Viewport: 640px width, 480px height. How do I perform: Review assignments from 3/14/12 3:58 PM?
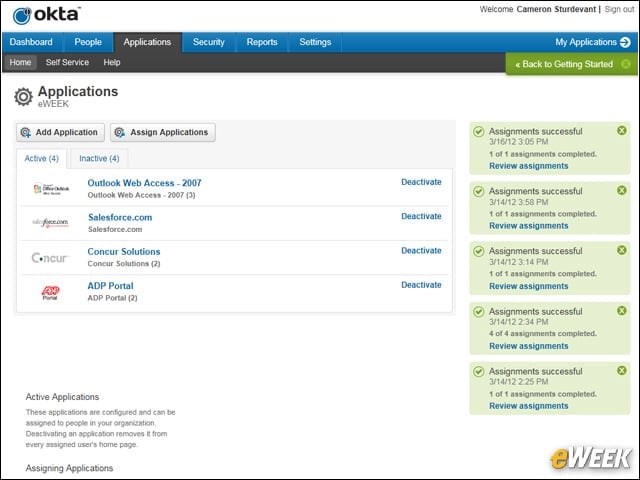[x=529, y=226]
